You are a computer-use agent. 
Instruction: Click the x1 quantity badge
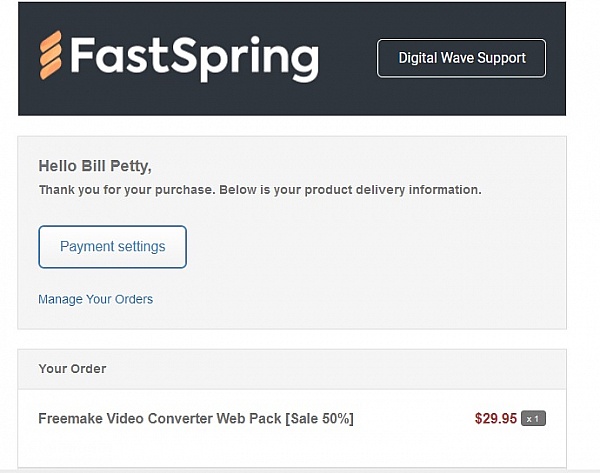click(534, 419)
